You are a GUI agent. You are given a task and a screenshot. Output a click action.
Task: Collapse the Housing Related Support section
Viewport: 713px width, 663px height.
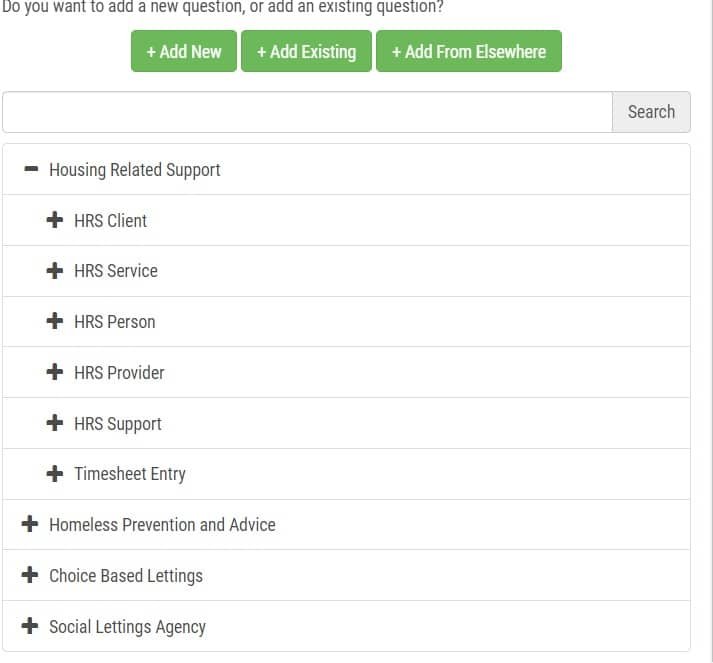[x=31, y=169]
